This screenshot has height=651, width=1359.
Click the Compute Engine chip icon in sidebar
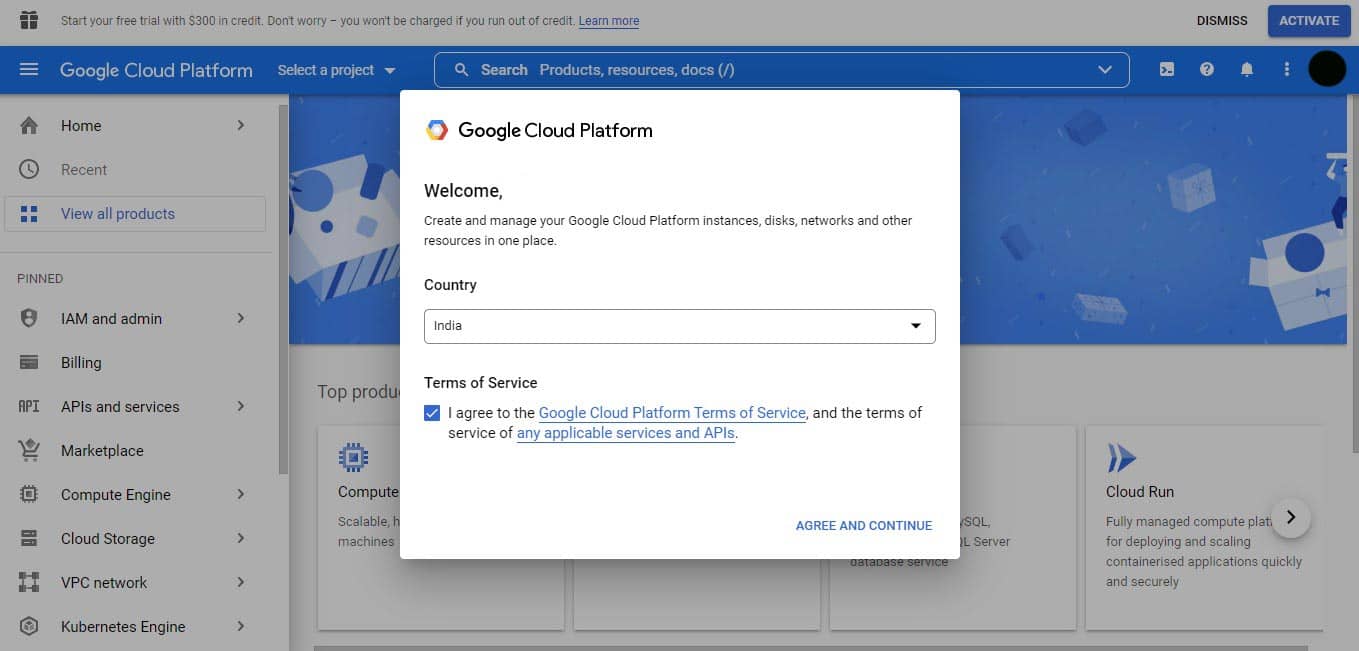(x=29, y=494)
